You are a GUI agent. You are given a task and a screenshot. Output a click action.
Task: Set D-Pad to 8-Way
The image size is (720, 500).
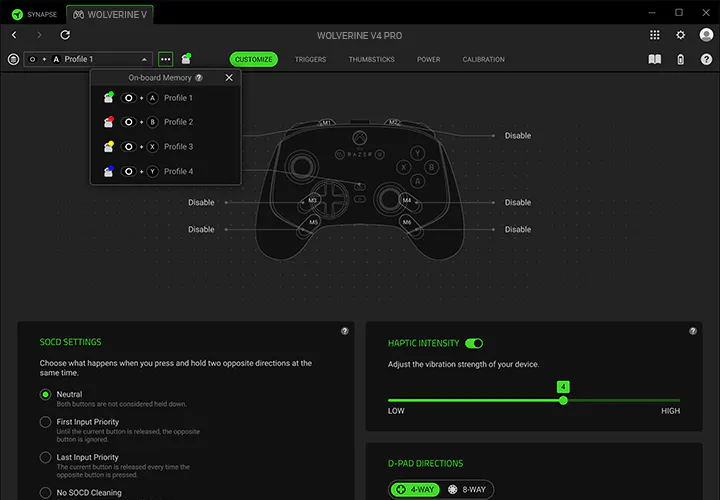[x=467, y=489]
